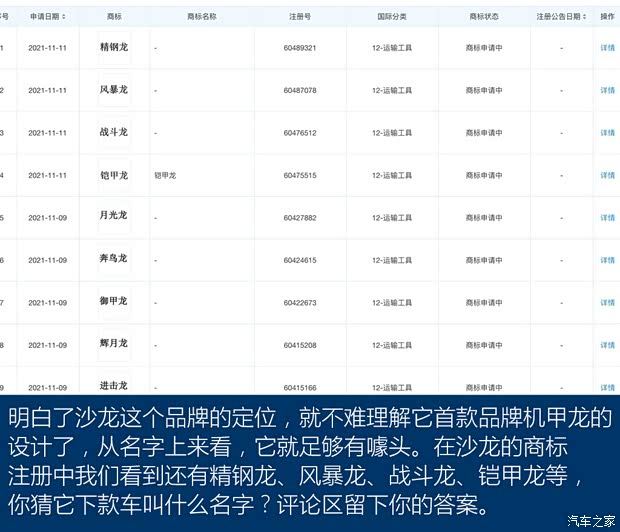This screenshot has height=532, width=620.
Task: Click the 风暴龙 trademark image
Action: (114, 90)
